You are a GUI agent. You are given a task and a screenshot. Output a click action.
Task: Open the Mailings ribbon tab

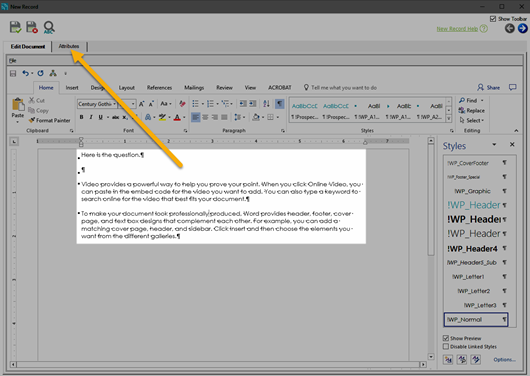(x=194, y=88)
